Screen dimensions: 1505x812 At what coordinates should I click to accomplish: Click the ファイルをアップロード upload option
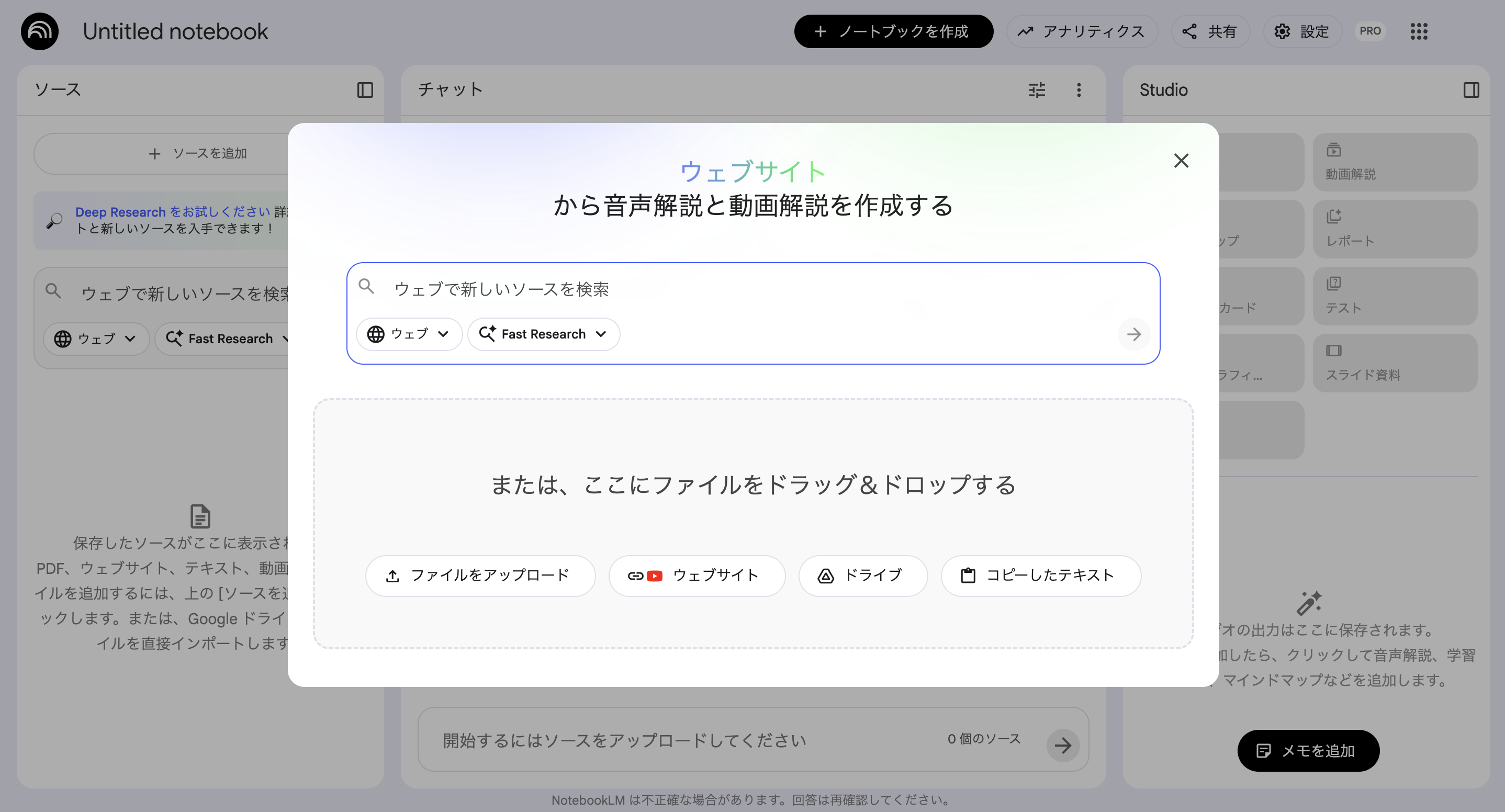click(480, 576)
